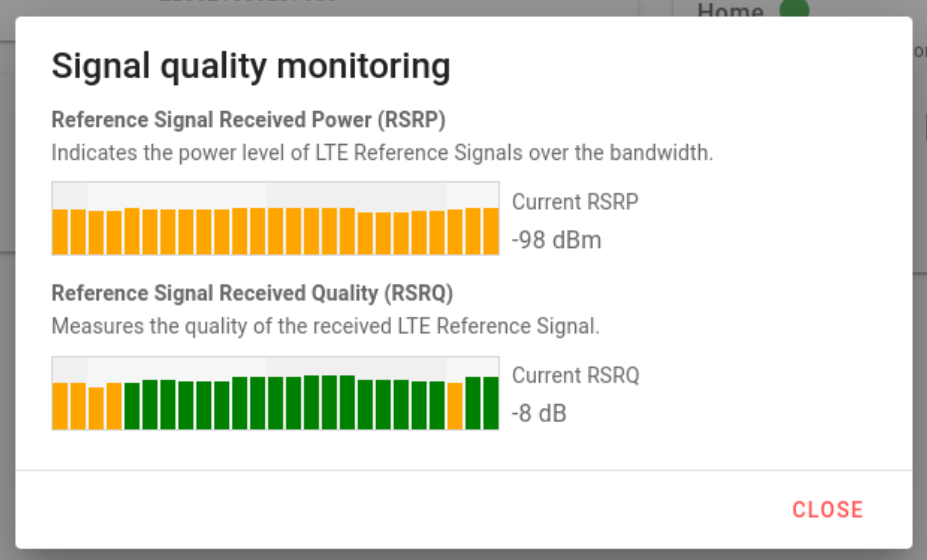Click the rightmost bar in the RSRP chart
This screenshot has height=560, width=927.
pos(490,231)
